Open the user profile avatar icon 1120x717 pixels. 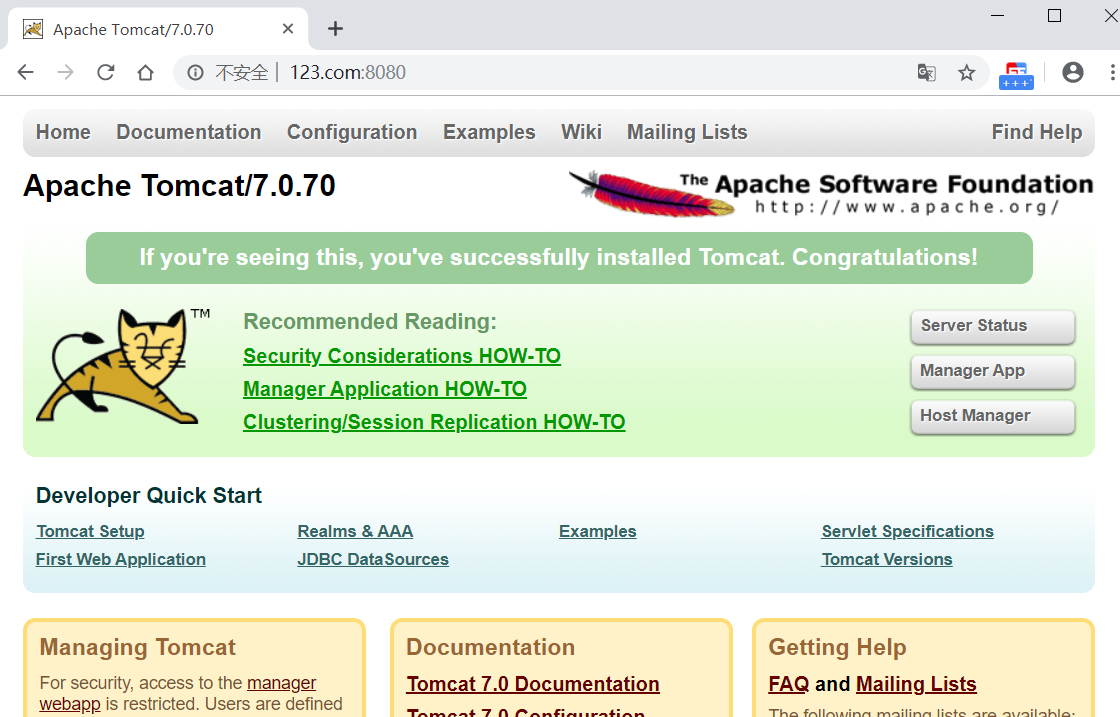(1073, 72)
